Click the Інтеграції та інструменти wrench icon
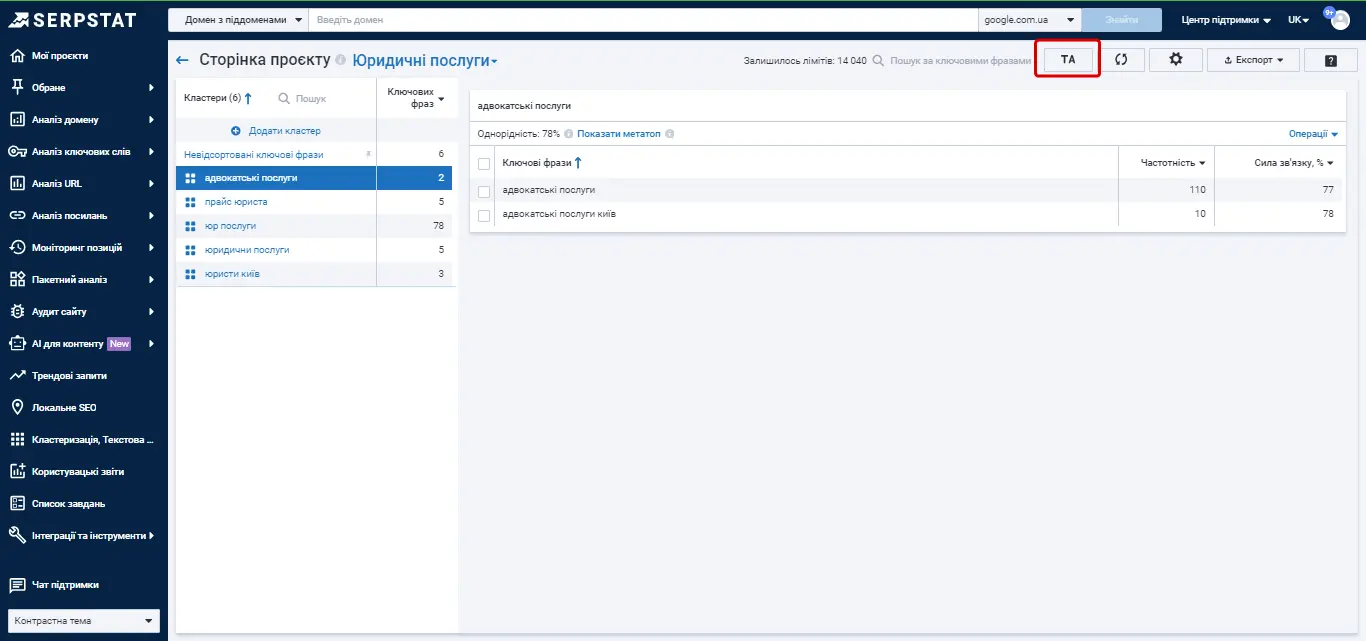 click(17, 536)
